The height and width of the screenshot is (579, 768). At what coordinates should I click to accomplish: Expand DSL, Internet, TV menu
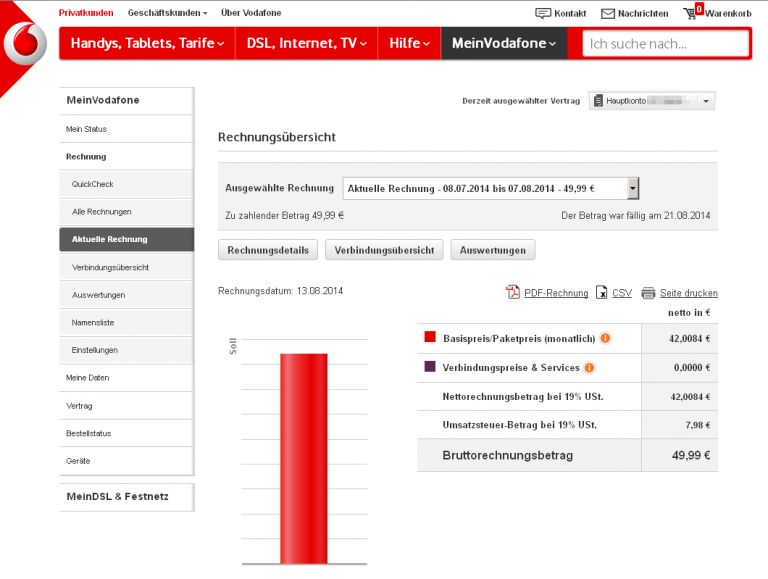tap(307, 43)
